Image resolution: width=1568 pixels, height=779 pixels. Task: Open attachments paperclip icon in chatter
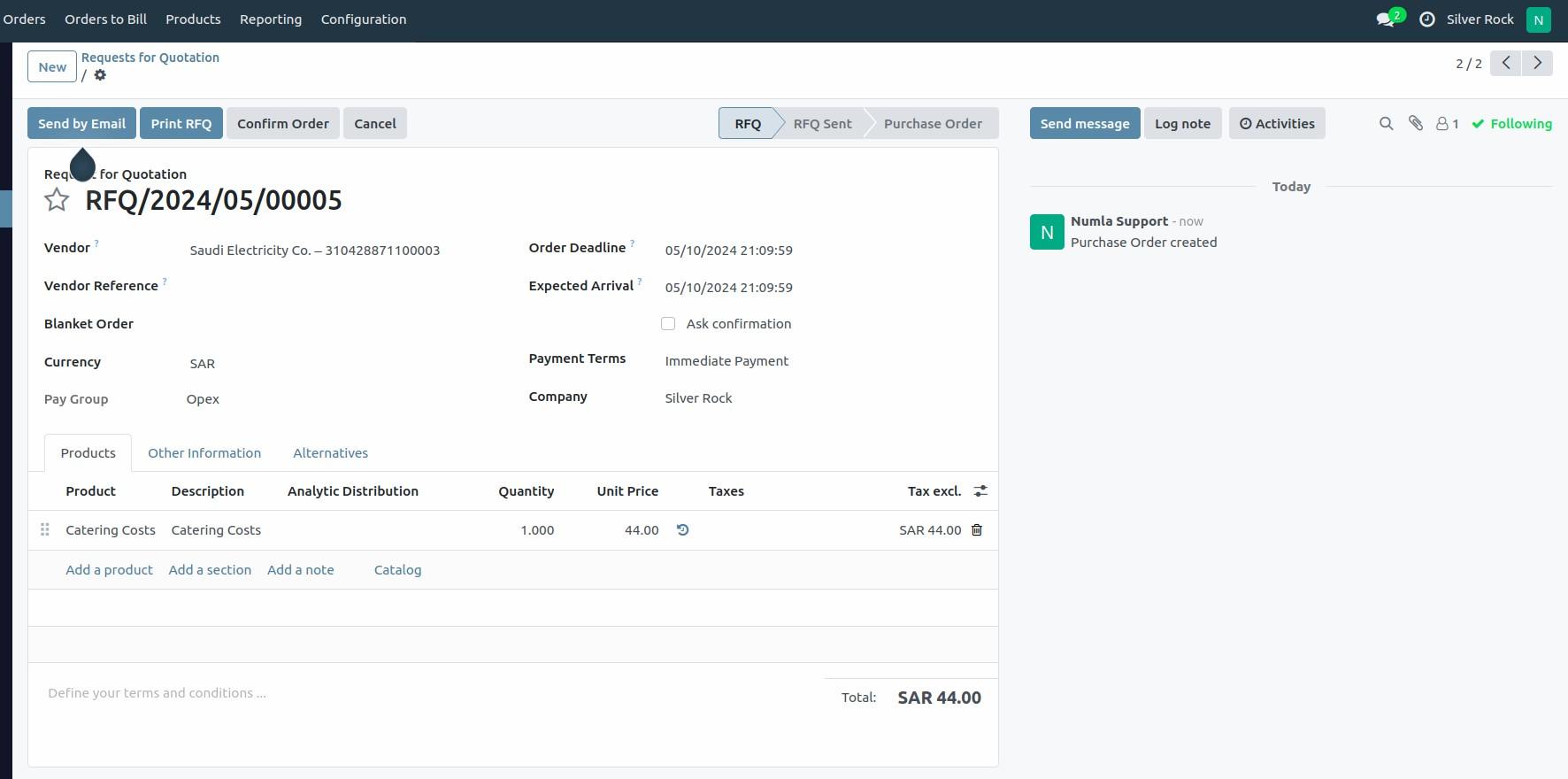coord(1416,124)
